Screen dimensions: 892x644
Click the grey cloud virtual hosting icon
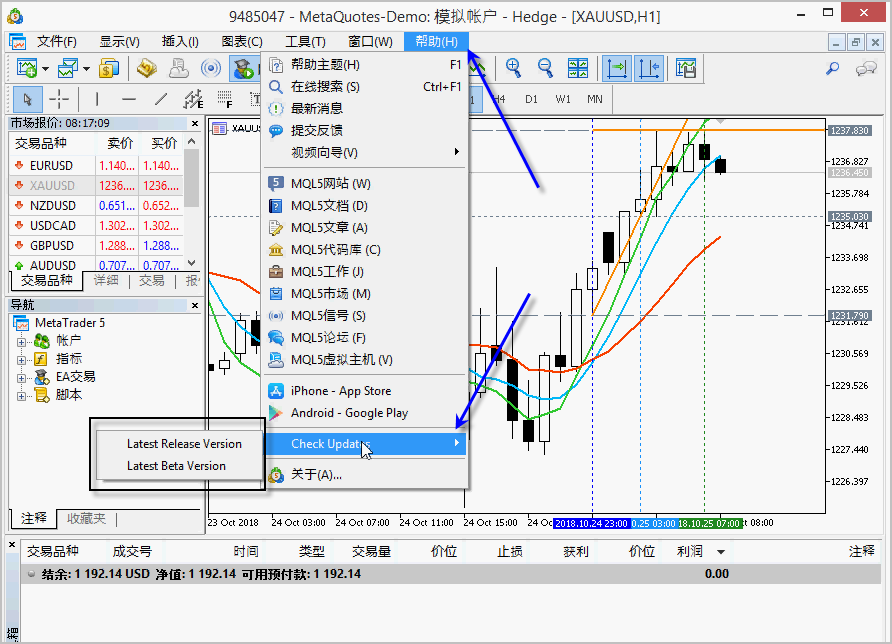click(179, 69)
